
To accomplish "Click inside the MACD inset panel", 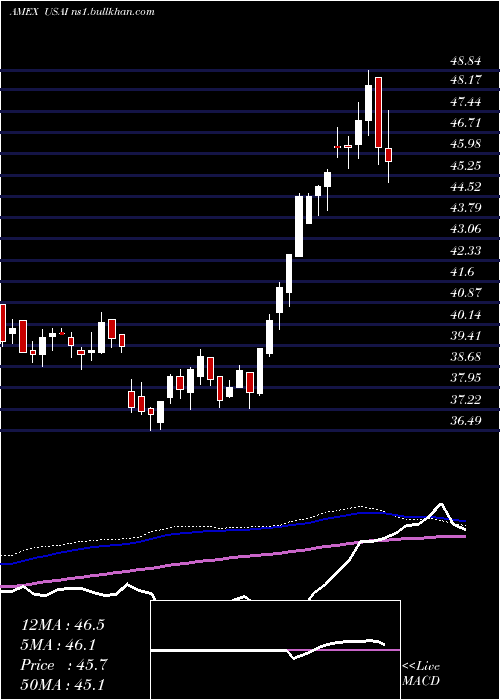I will pyautogui.click(x=275, y=650).
